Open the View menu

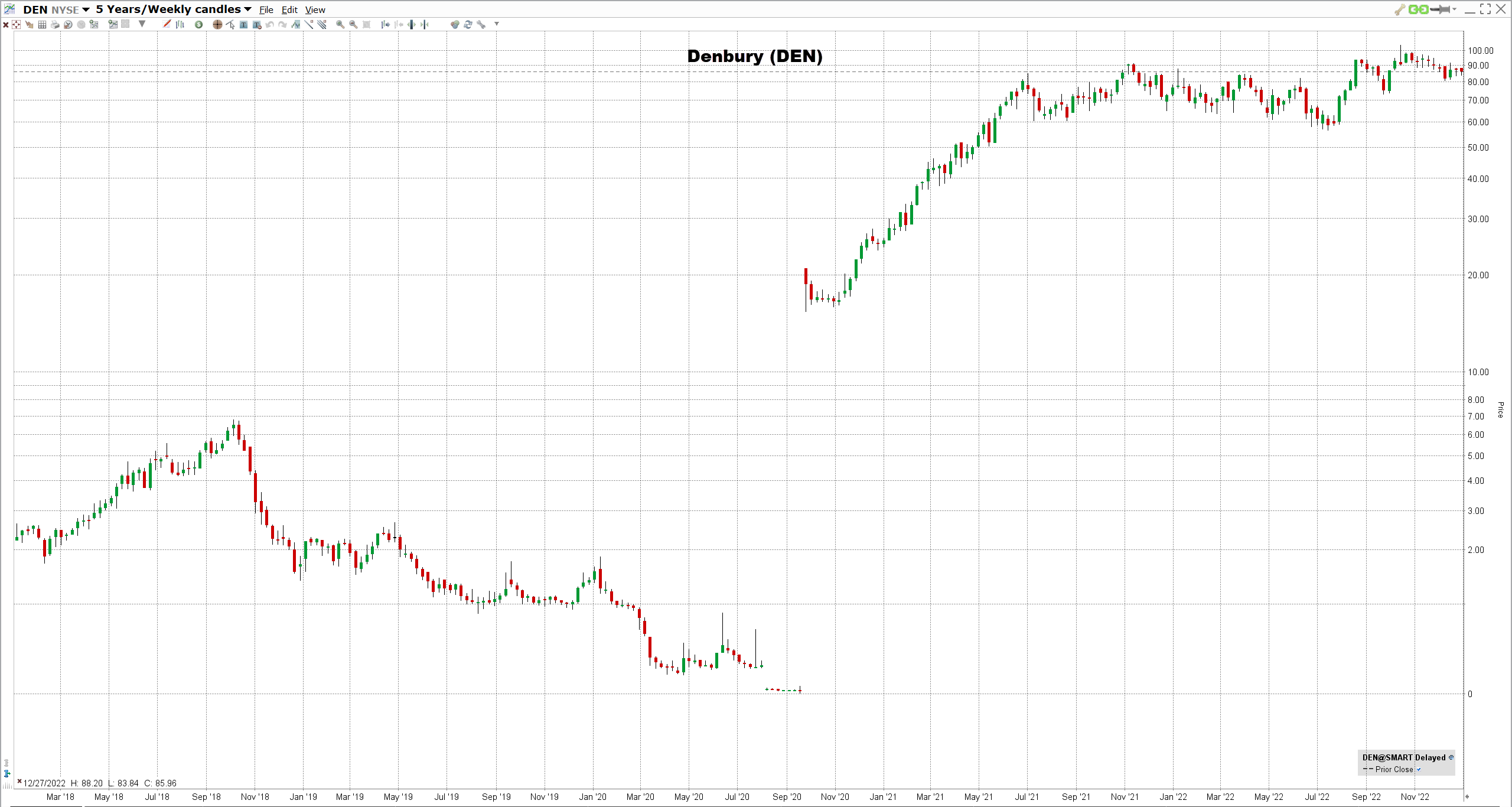click(315, 9)
